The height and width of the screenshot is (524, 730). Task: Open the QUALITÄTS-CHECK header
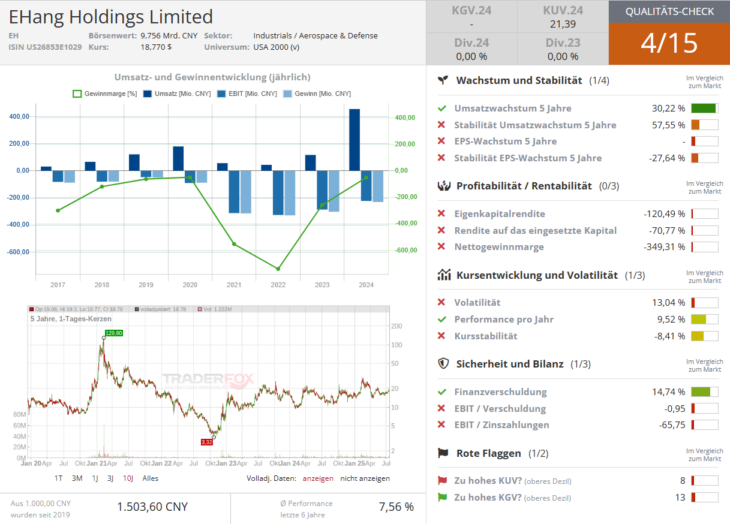click(x=669, y=12)
